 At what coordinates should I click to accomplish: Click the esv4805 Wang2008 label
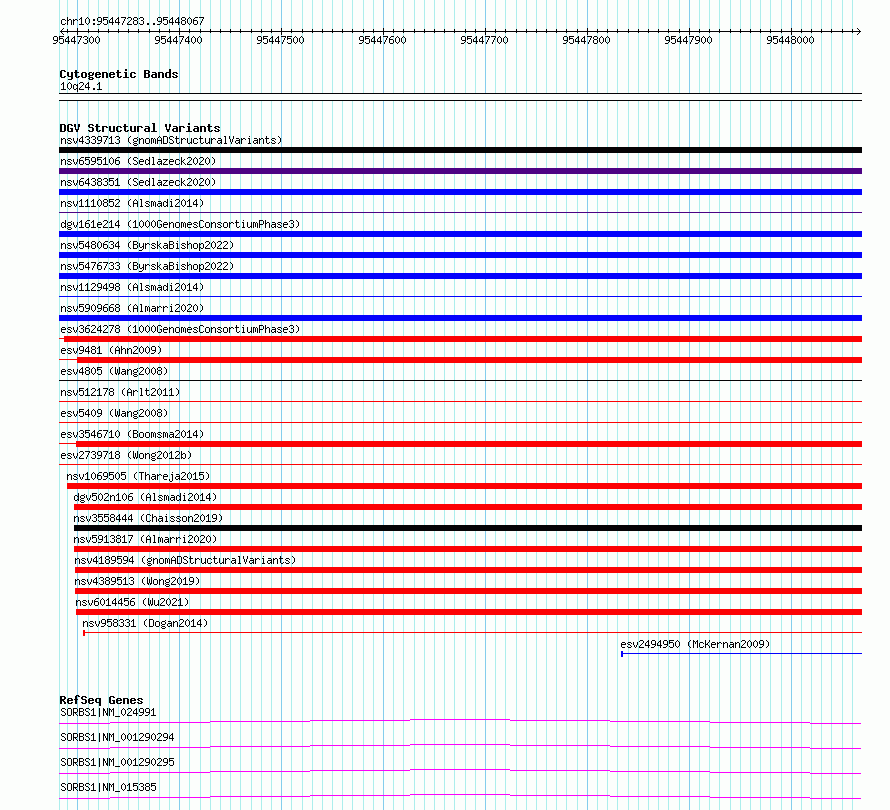coord(114,371)
